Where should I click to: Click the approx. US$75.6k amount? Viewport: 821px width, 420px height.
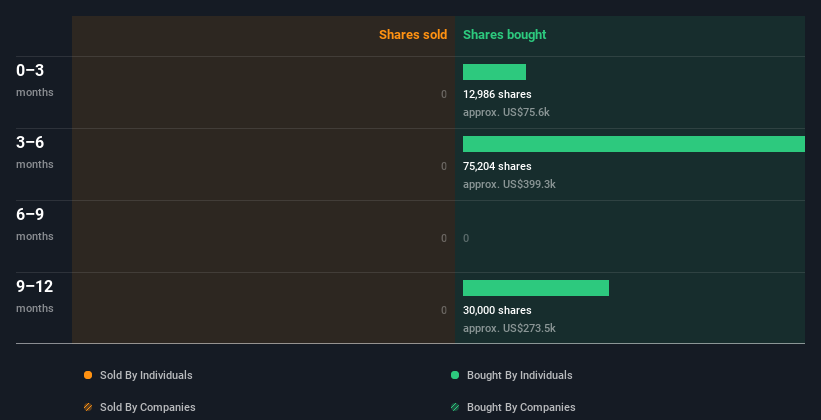click(x=506, y=112)
